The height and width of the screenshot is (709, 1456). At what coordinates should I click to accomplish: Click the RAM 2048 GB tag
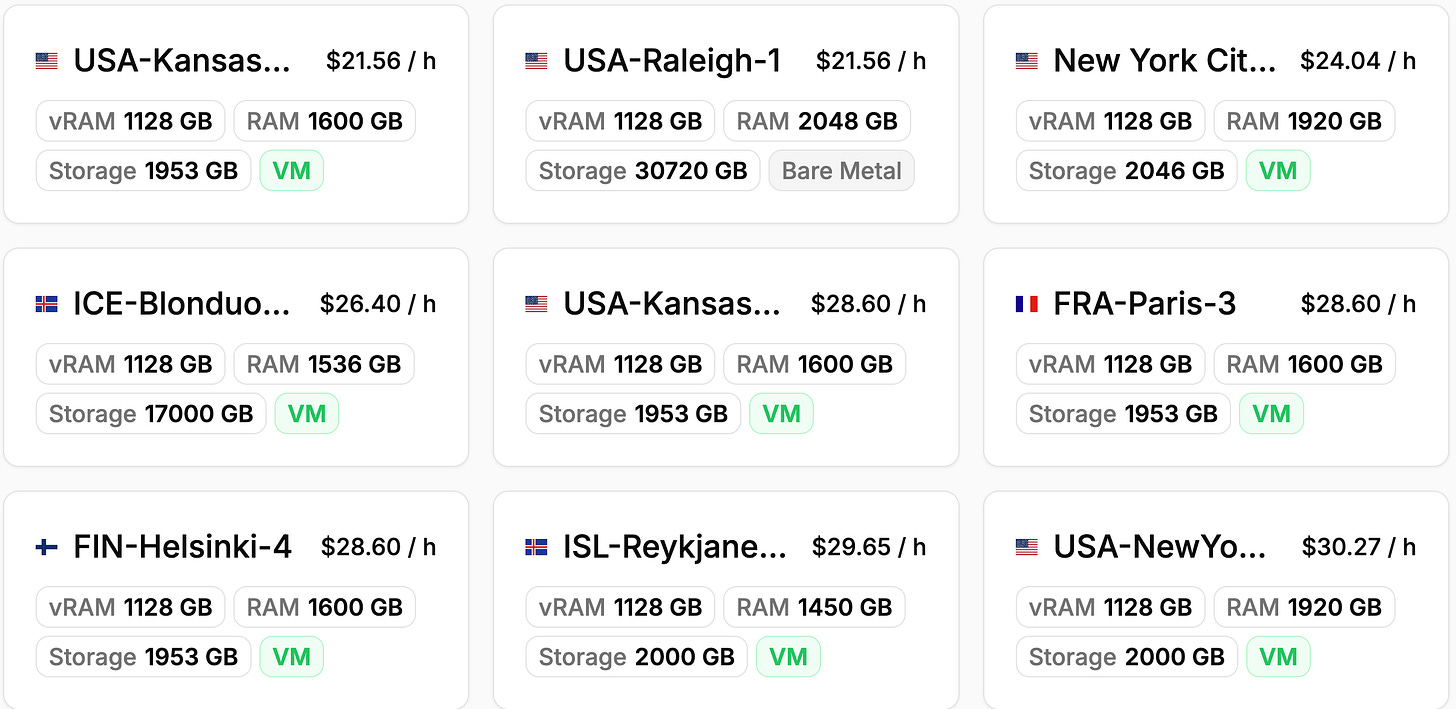pos(817,121)
